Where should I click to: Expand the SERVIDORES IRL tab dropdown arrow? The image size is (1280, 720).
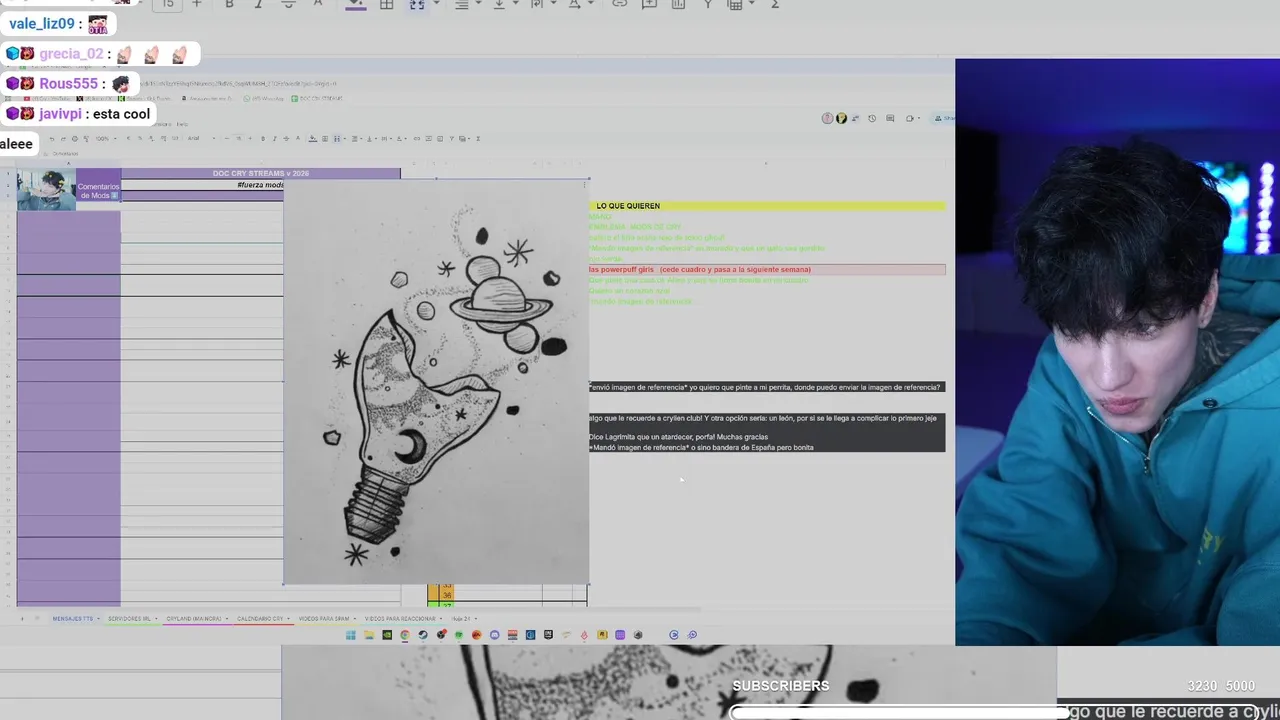point(156,619)
